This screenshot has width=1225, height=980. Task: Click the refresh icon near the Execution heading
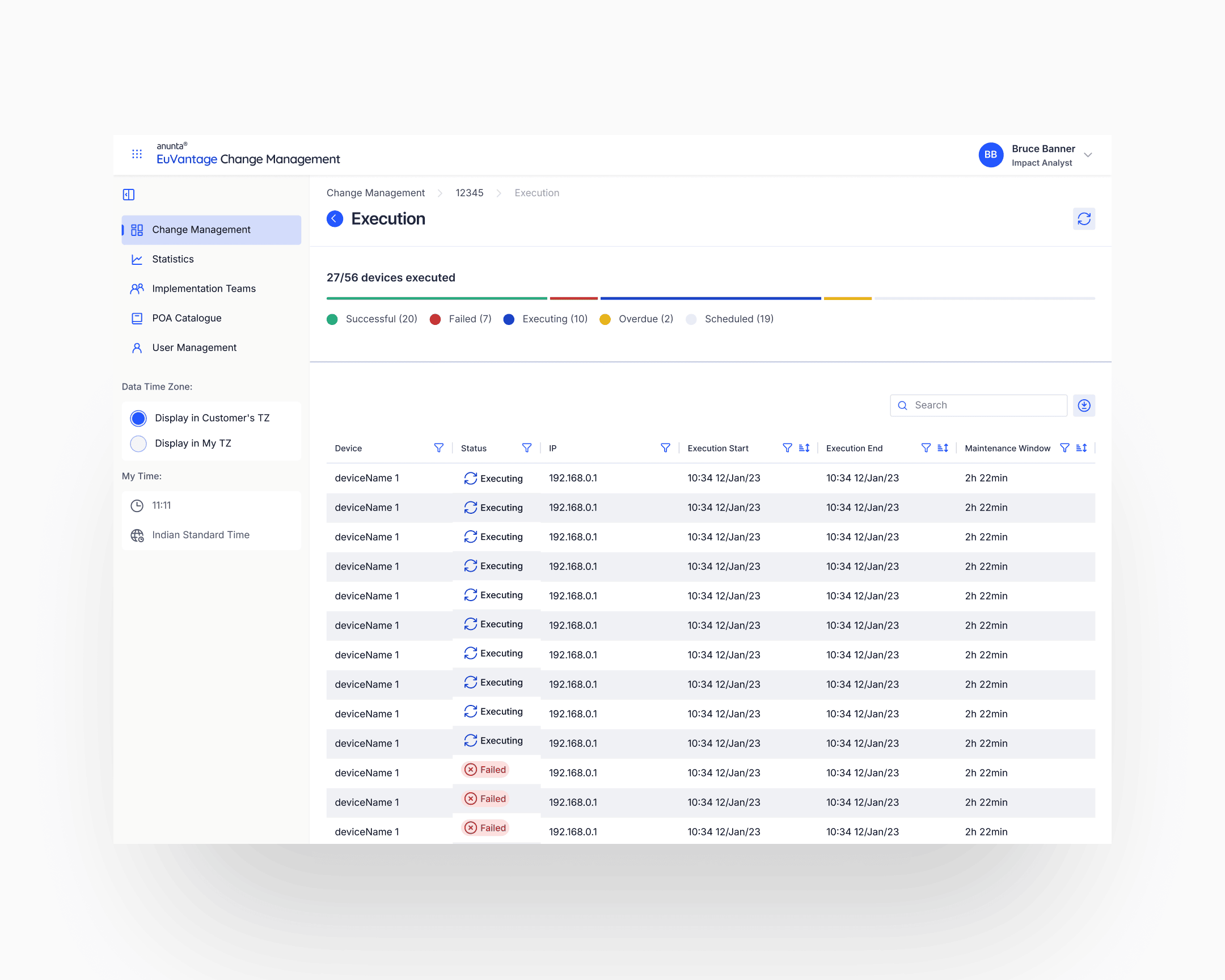[x=1084, y=219]
